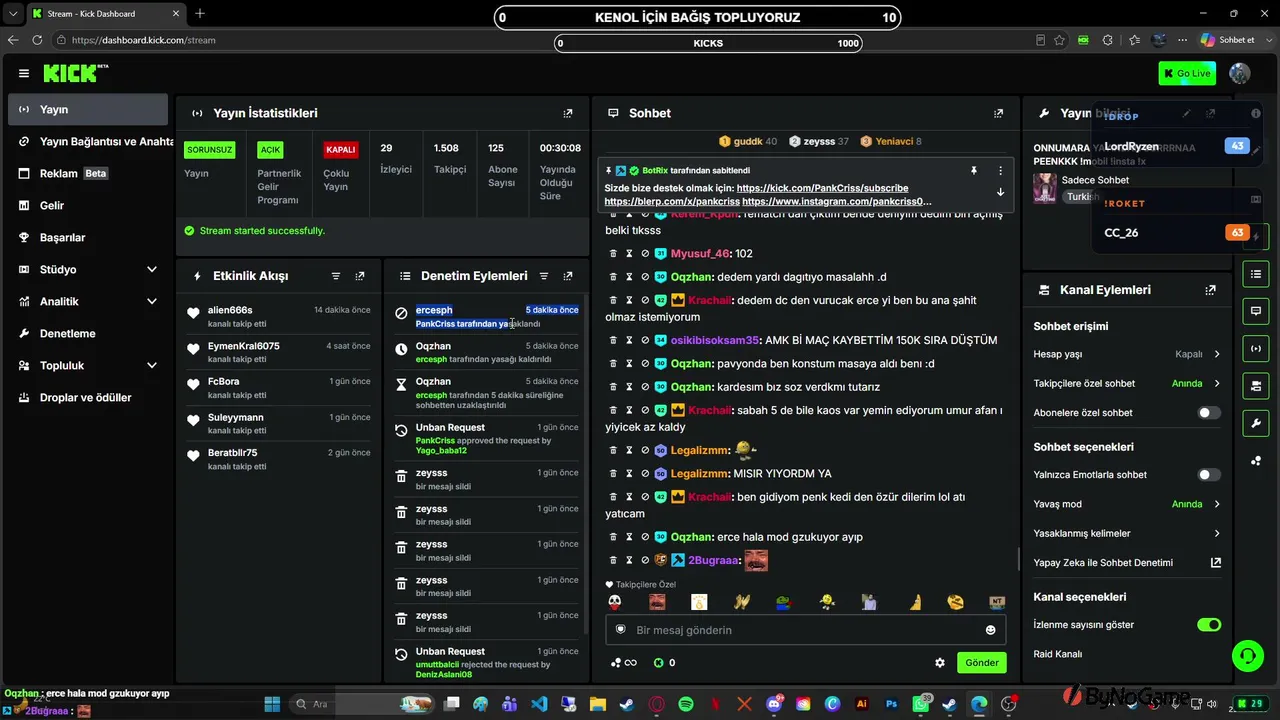Pop out the Denetim Eylemleri panel
Screen dimensions: 1280x720
(x=568, y=276)
